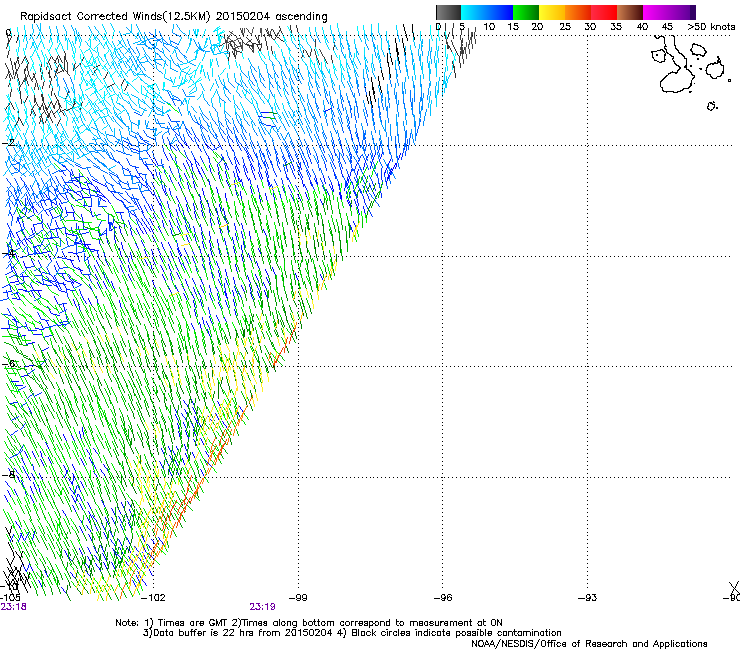Screen dimensions: 740x650
Task: Click the largest Galapagos island outline
Action: pyautogui.click(x=675, y=66)
